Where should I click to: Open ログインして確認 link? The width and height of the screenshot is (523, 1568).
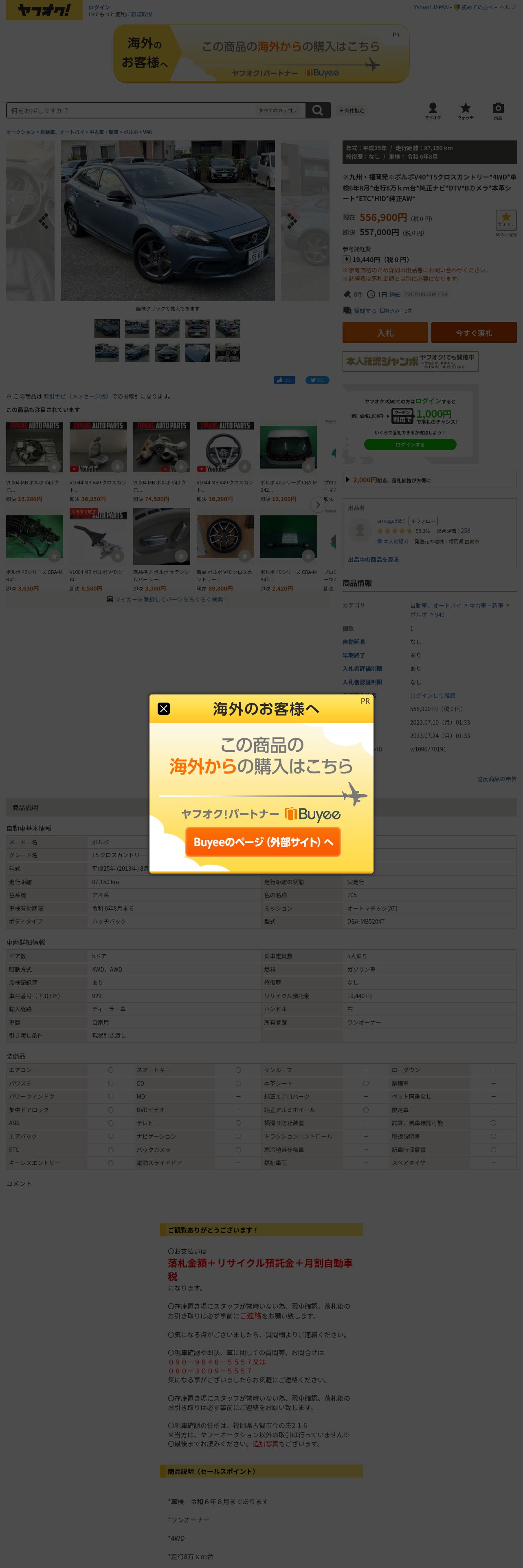pyautogui.click(x=432, y=695)
